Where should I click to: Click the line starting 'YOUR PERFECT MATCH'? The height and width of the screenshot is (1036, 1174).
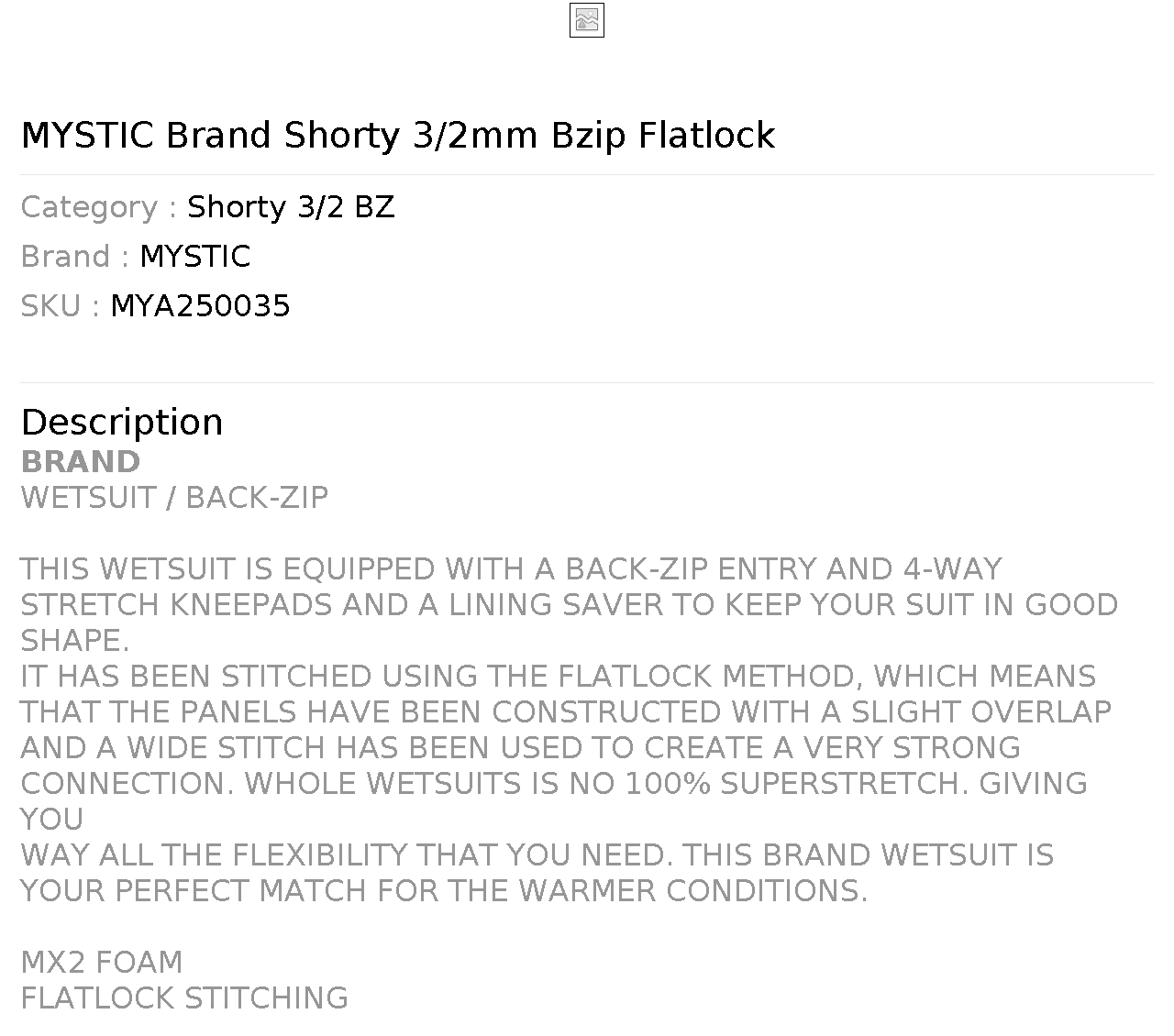(443, 890)
